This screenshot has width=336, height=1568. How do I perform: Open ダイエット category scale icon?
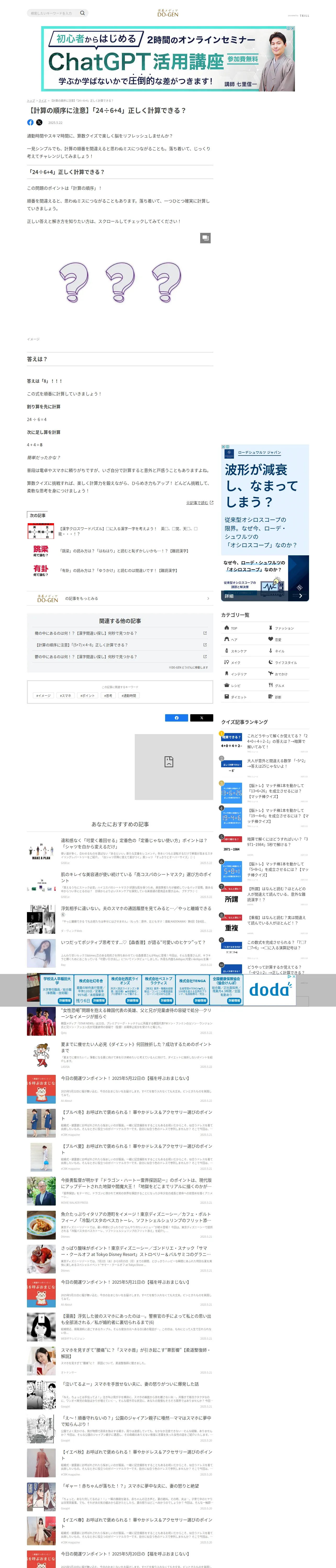pyautogui.click(x=227, y=697)
